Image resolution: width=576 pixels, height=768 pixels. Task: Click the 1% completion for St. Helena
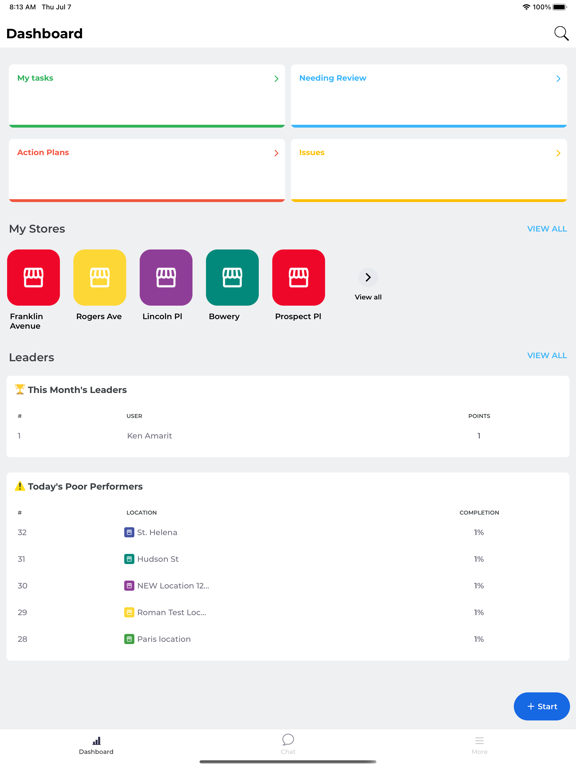tap(479, 532)
